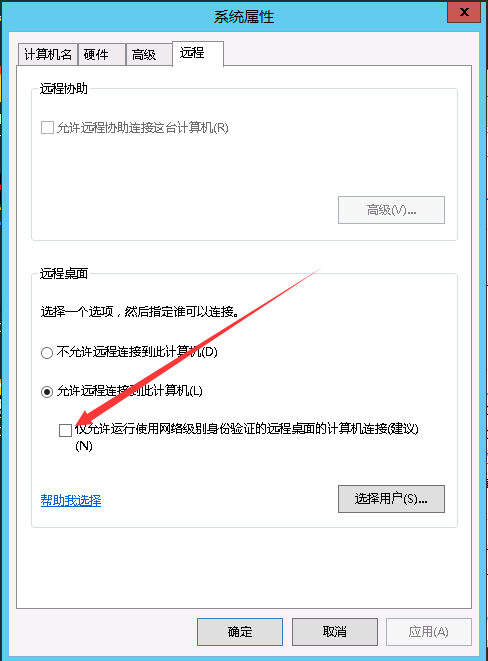Image resolution: width=488 pixels, height=661 pixels.
Task: Enable the 网络级别身份验证 (N) checkbox box
Action: 65,430
